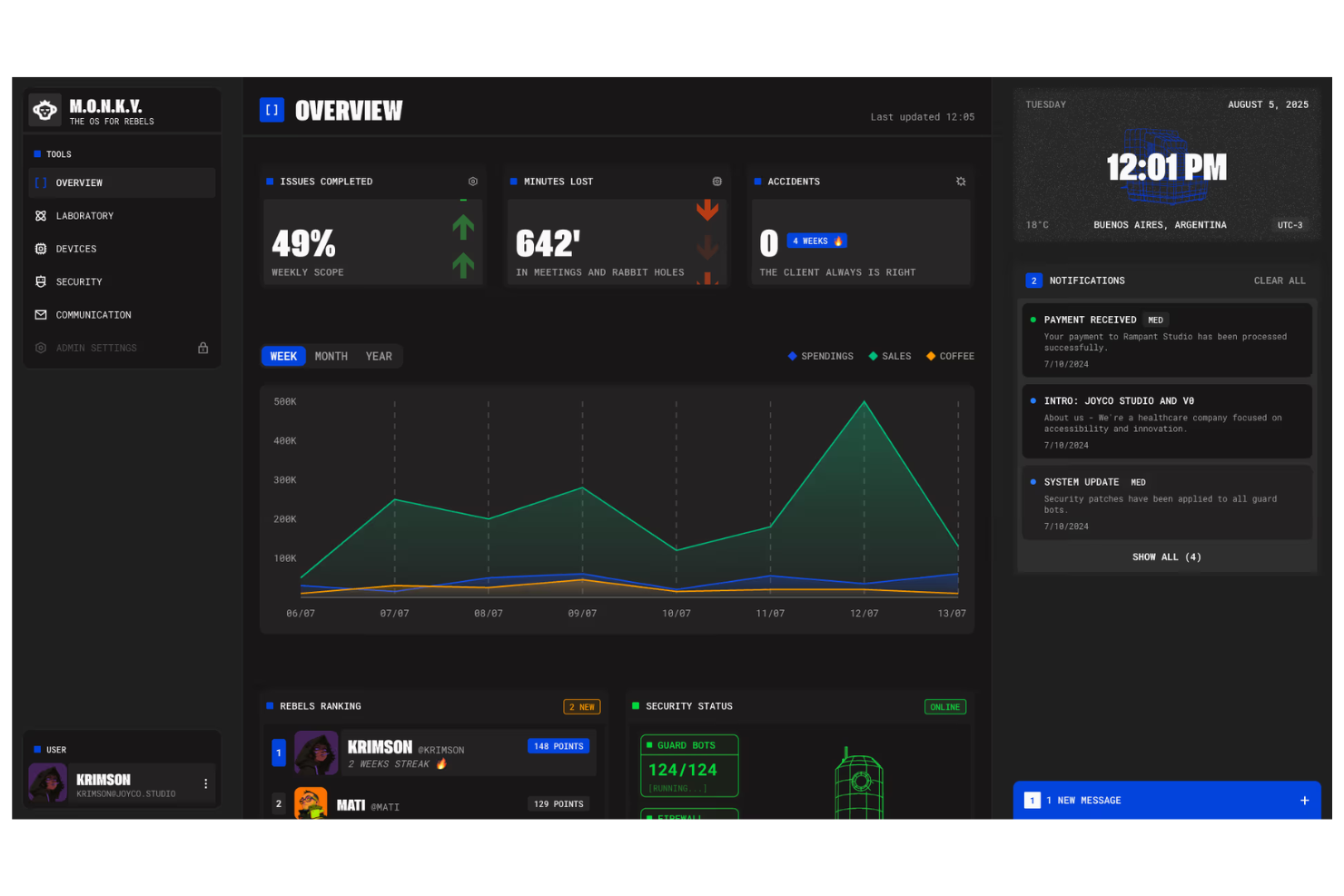Viewport: 1344px width, 896px height.
Task: Open the Intro: Joyco Studio and V0 notification
Action: [1167, 421]
